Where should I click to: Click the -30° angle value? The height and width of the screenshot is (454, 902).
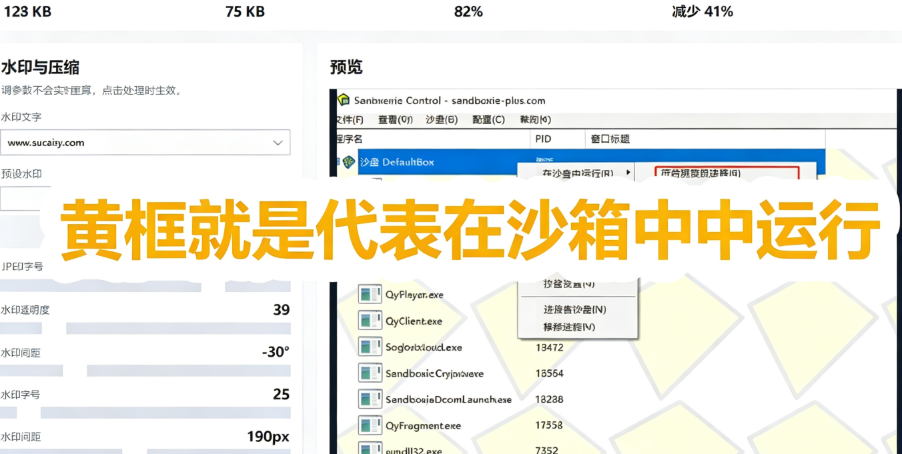pos(276,352)
